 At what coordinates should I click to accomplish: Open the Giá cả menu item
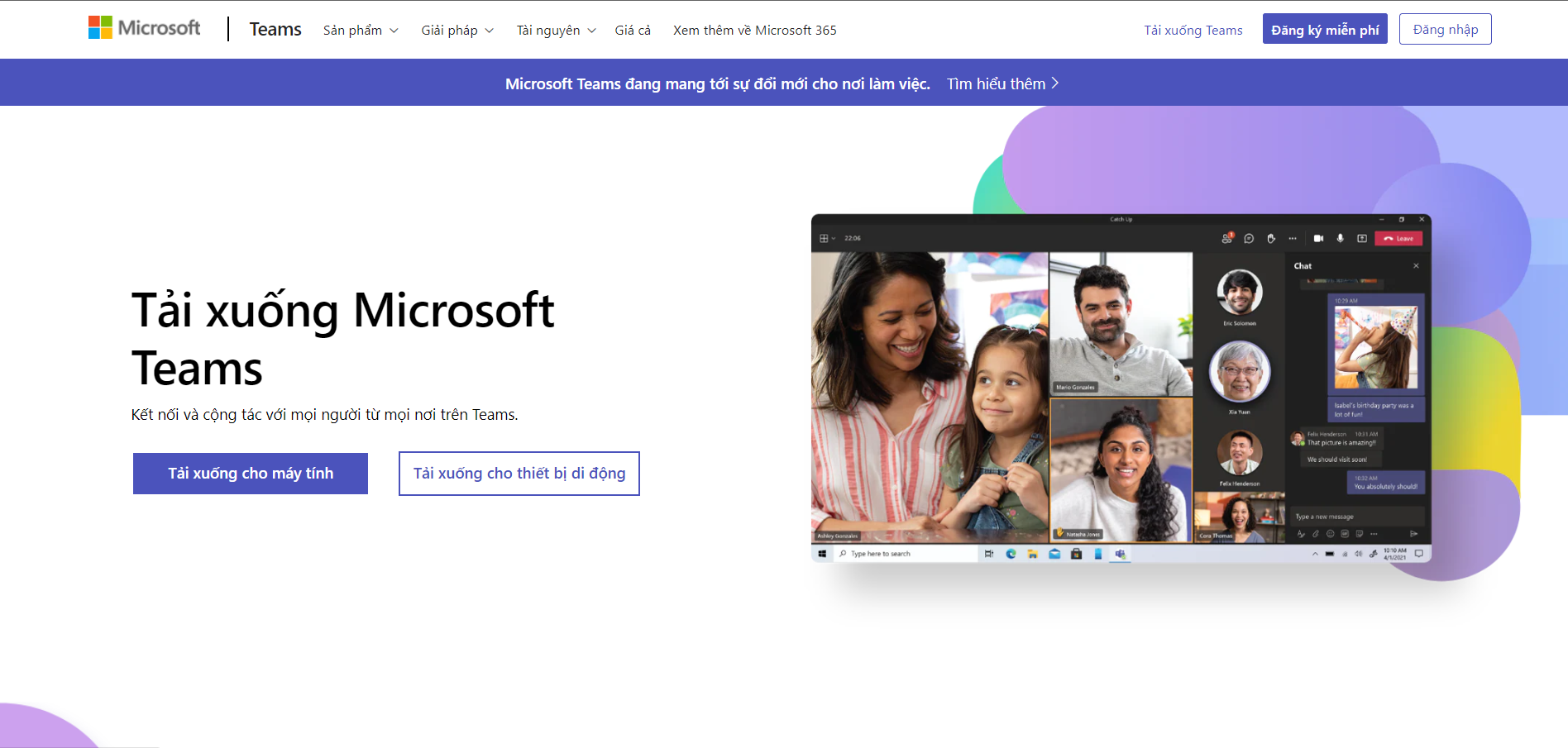click(633, 31)
